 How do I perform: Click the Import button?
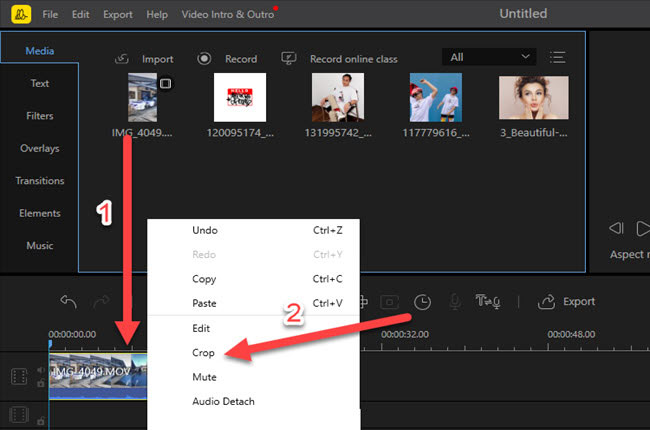pos(145,59)
